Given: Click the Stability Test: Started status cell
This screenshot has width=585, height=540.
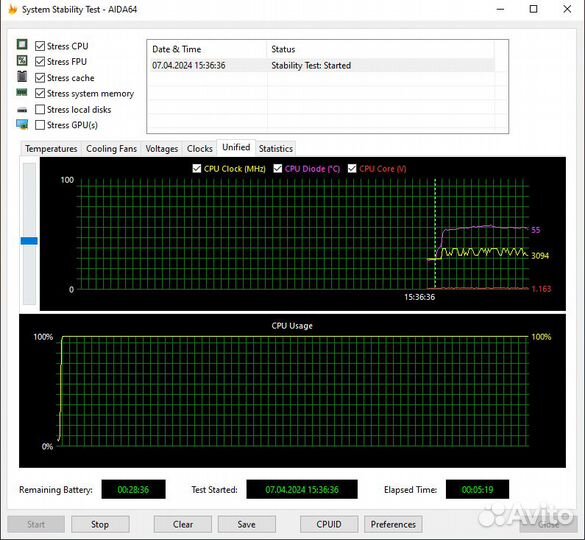Looking at the screenshot, I should pos(311,65).
